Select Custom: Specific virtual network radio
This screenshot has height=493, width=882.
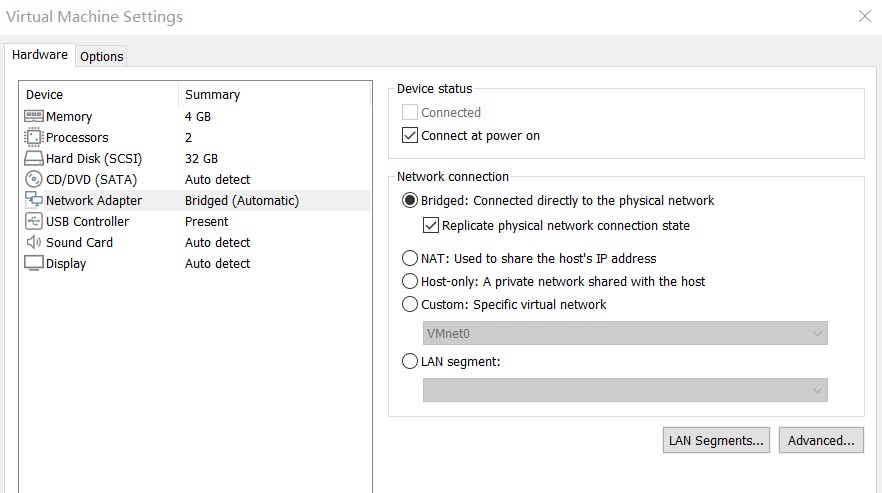[x=410, y=304]
